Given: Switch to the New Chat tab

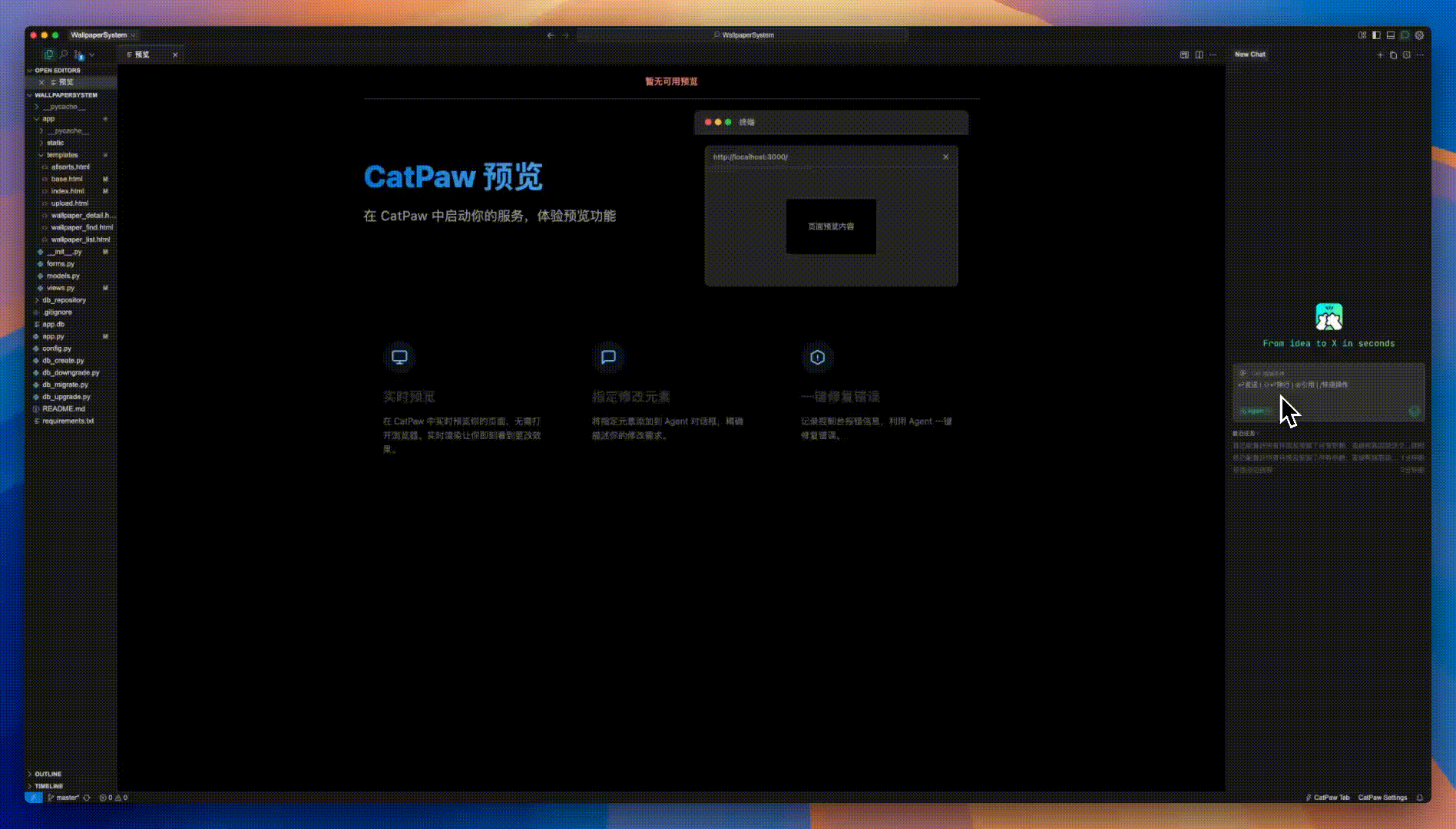Looking at the screenshot, I should click(x=1249, y=54).
